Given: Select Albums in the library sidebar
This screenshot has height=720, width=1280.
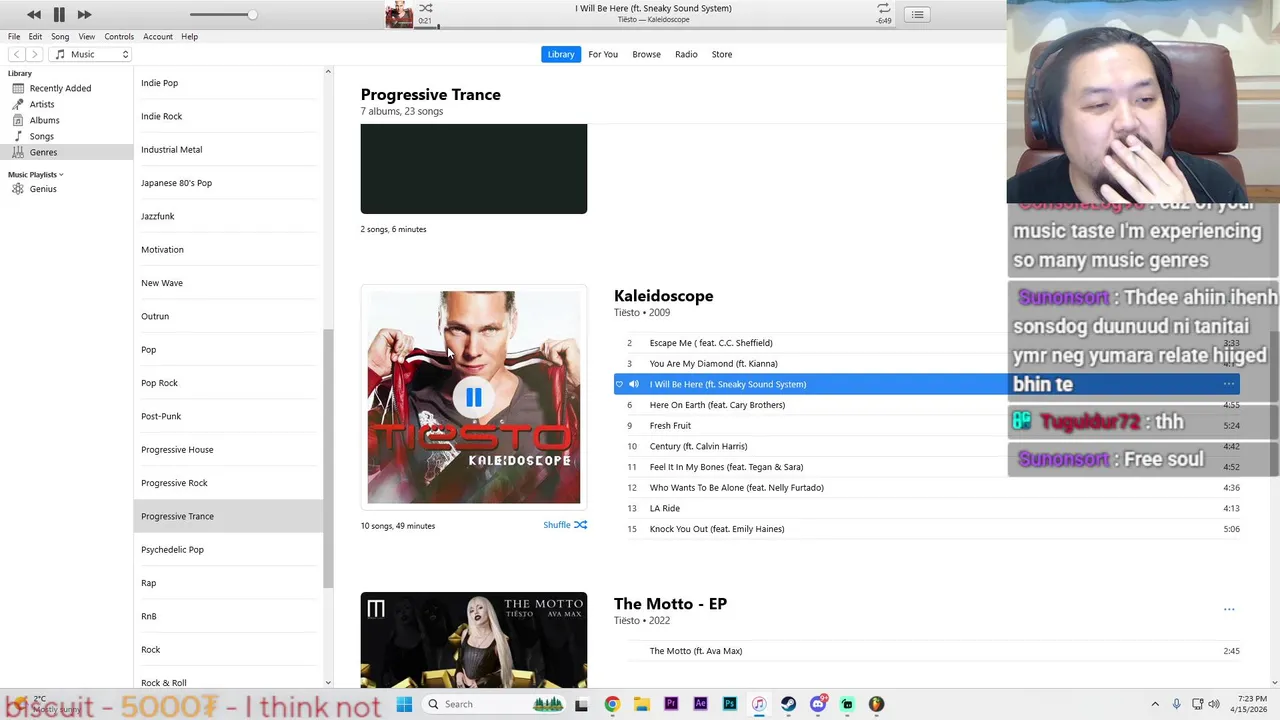Looking at the screenshot, I should [44, 120].
